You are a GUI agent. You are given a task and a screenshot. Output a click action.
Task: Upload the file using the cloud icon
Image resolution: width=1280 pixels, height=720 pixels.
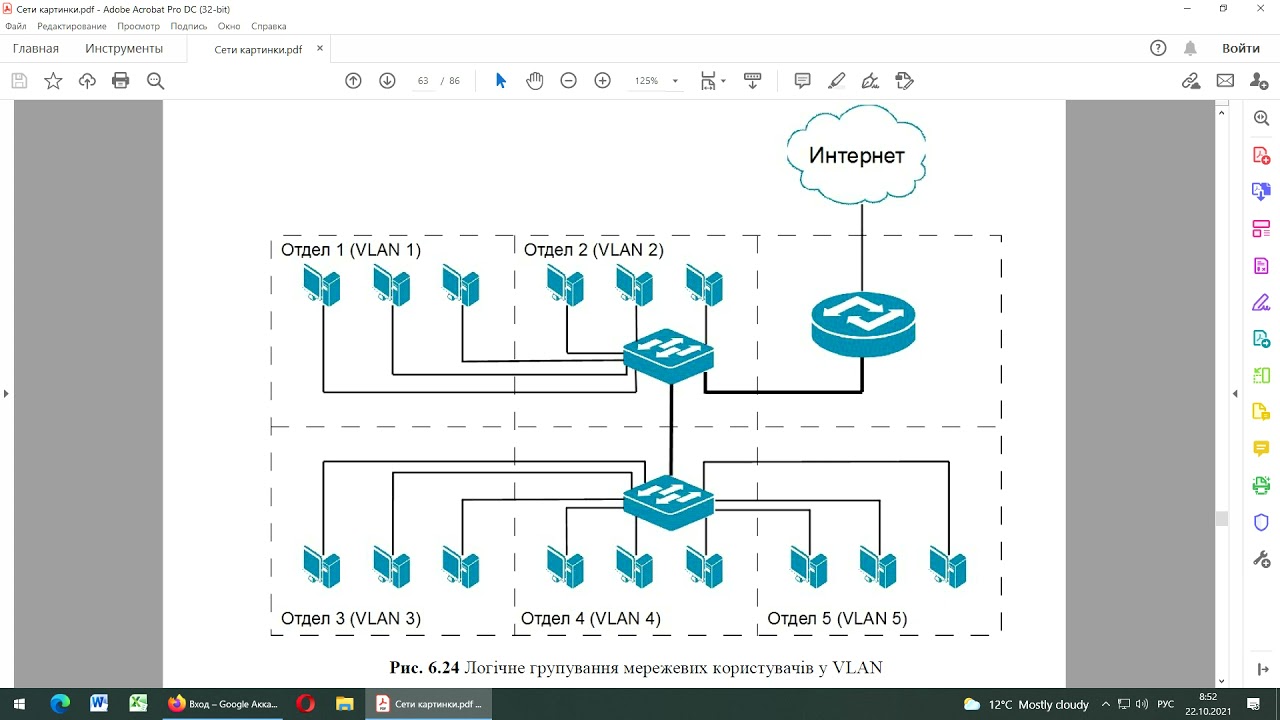87,81
